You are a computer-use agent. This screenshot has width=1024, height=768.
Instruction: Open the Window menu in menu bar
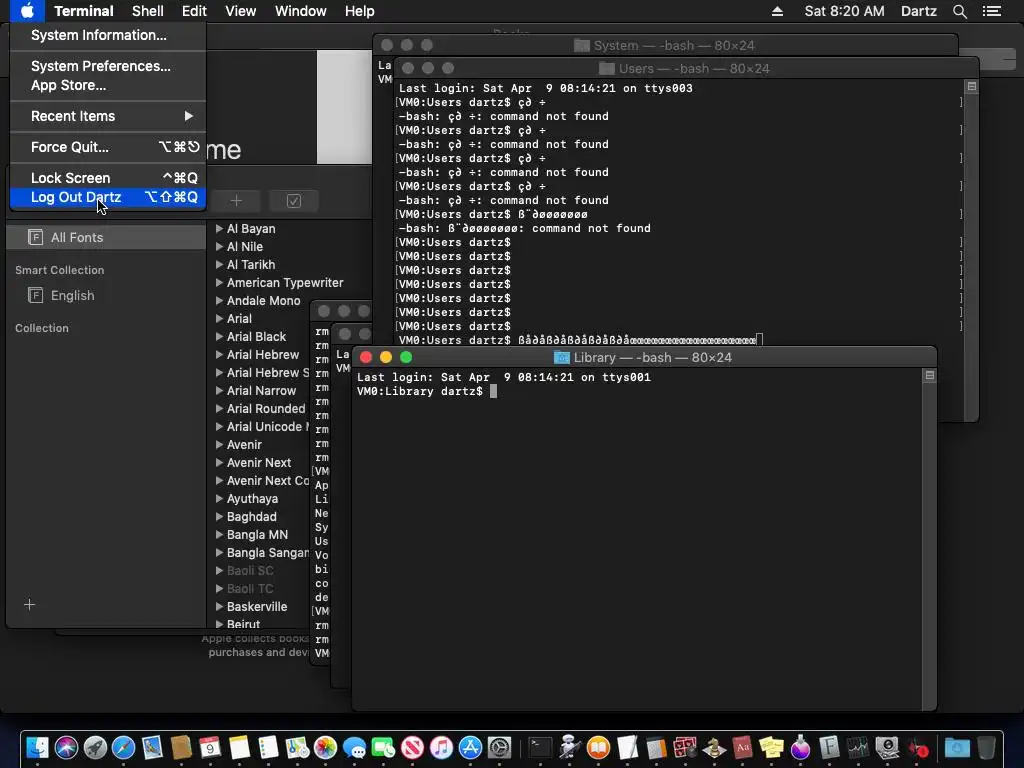click(x=300, y=11)
